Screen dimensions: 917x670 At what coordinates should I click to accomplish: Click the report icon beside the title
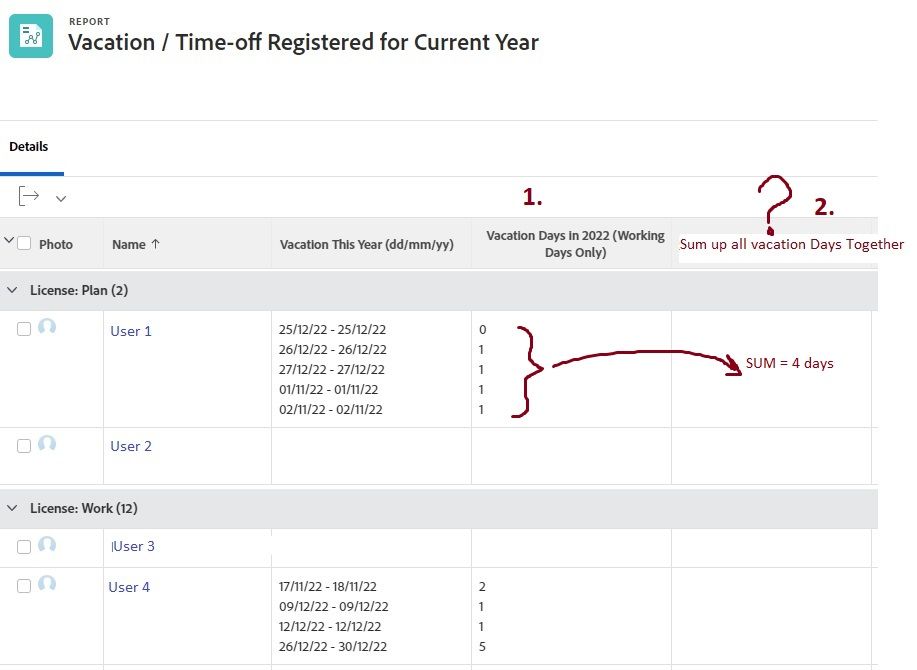(x=31, y=36)
